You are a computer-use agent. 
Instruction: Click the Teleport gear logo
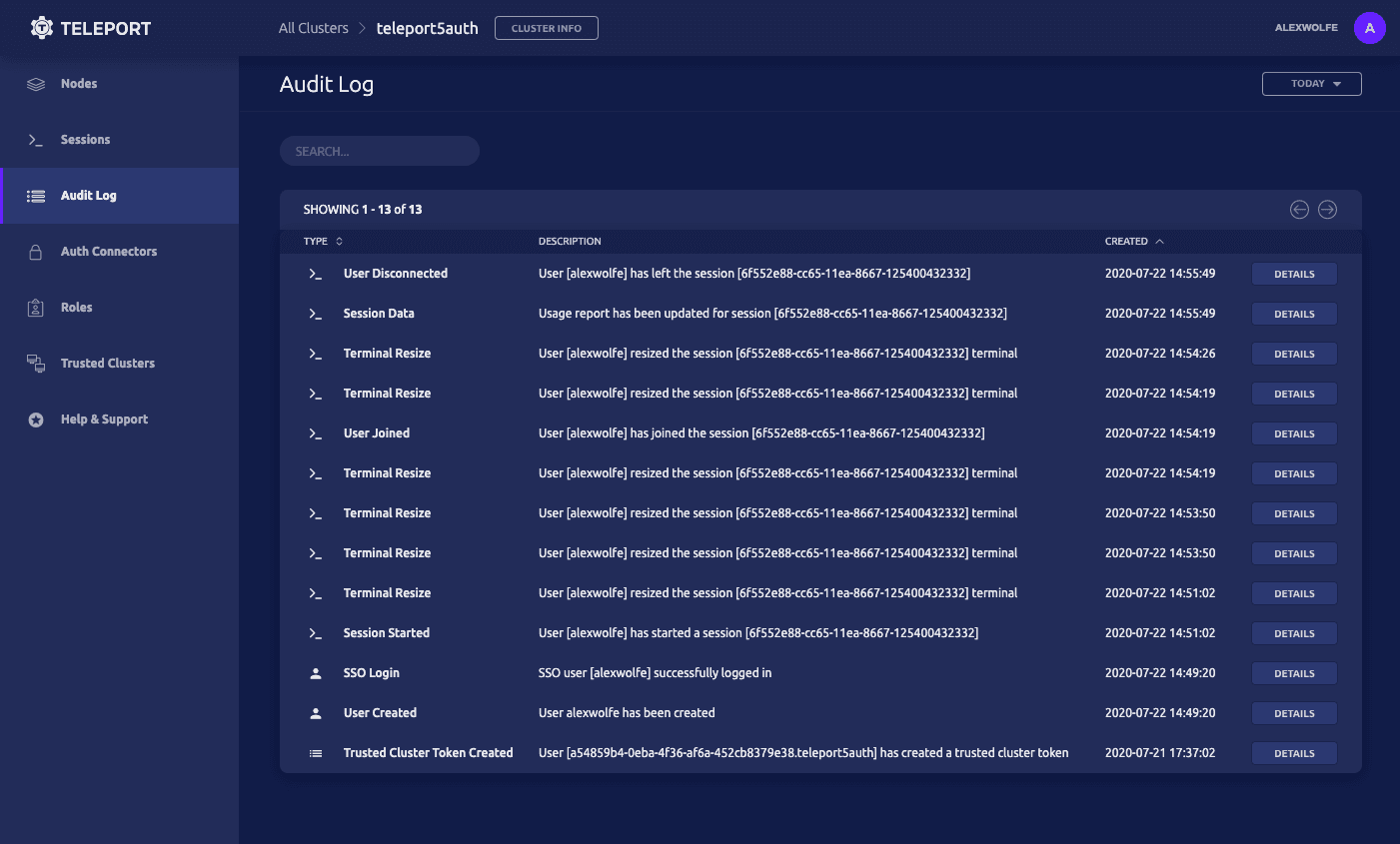41,27
